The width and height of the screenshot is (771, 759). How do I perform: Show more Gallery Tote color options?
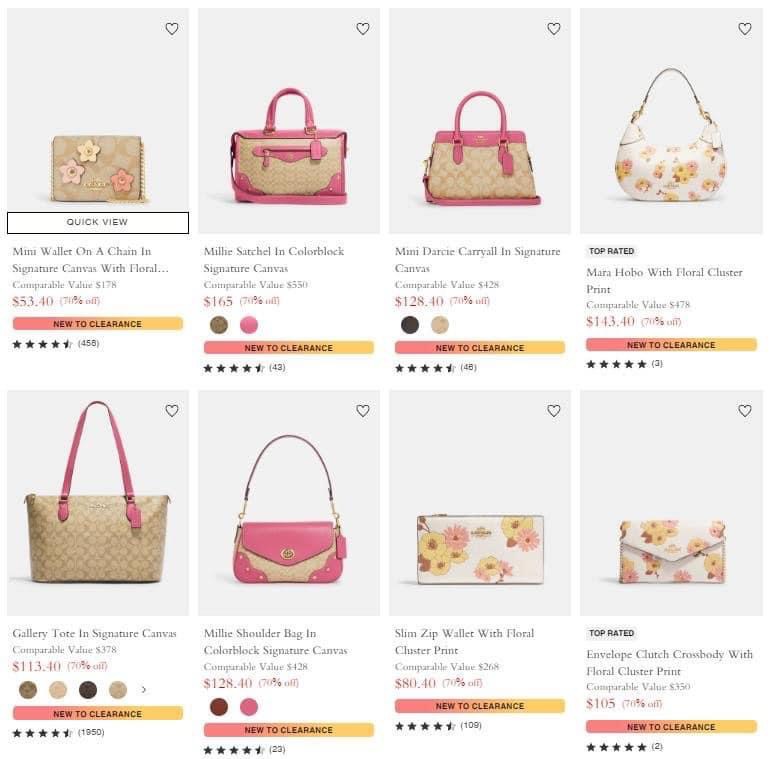(x=143, y=689)
